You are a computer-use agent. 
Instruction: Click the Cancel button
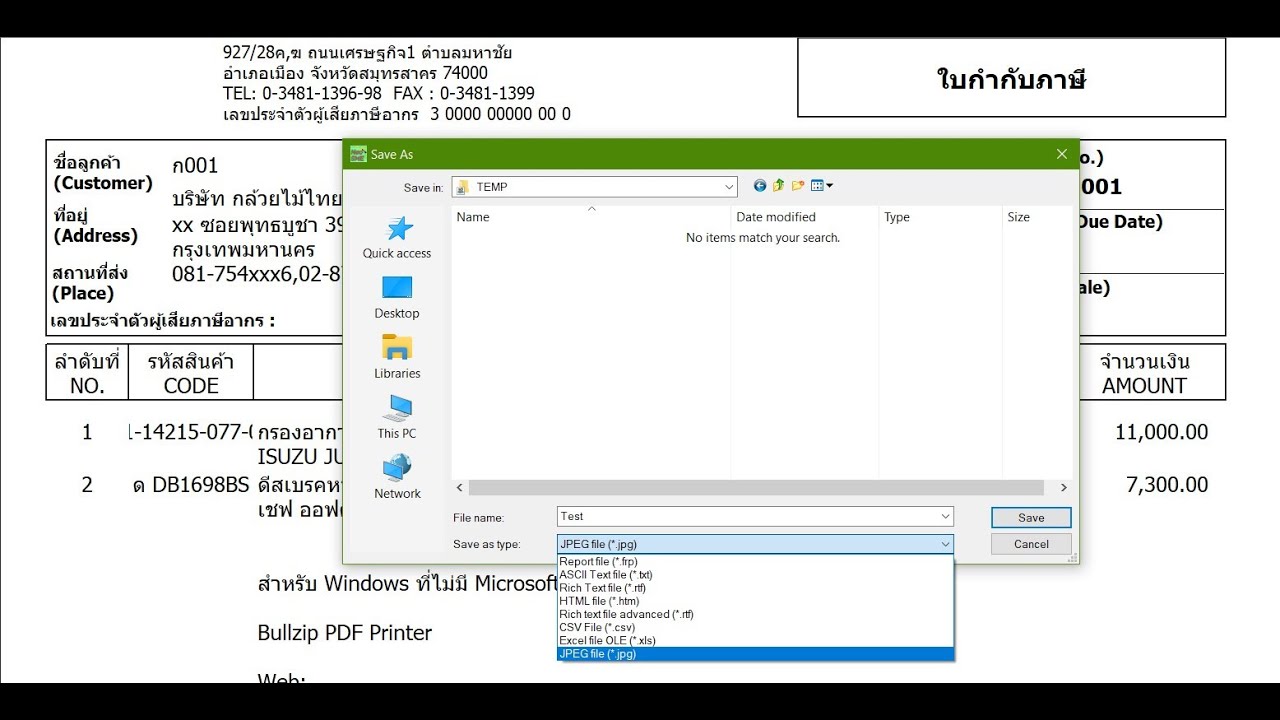1031,544
